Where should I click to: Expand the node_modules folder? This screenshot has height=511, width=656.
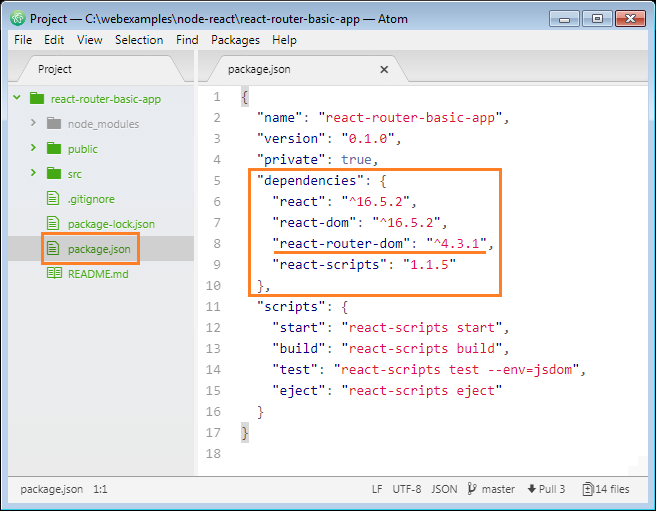point(33,123)
